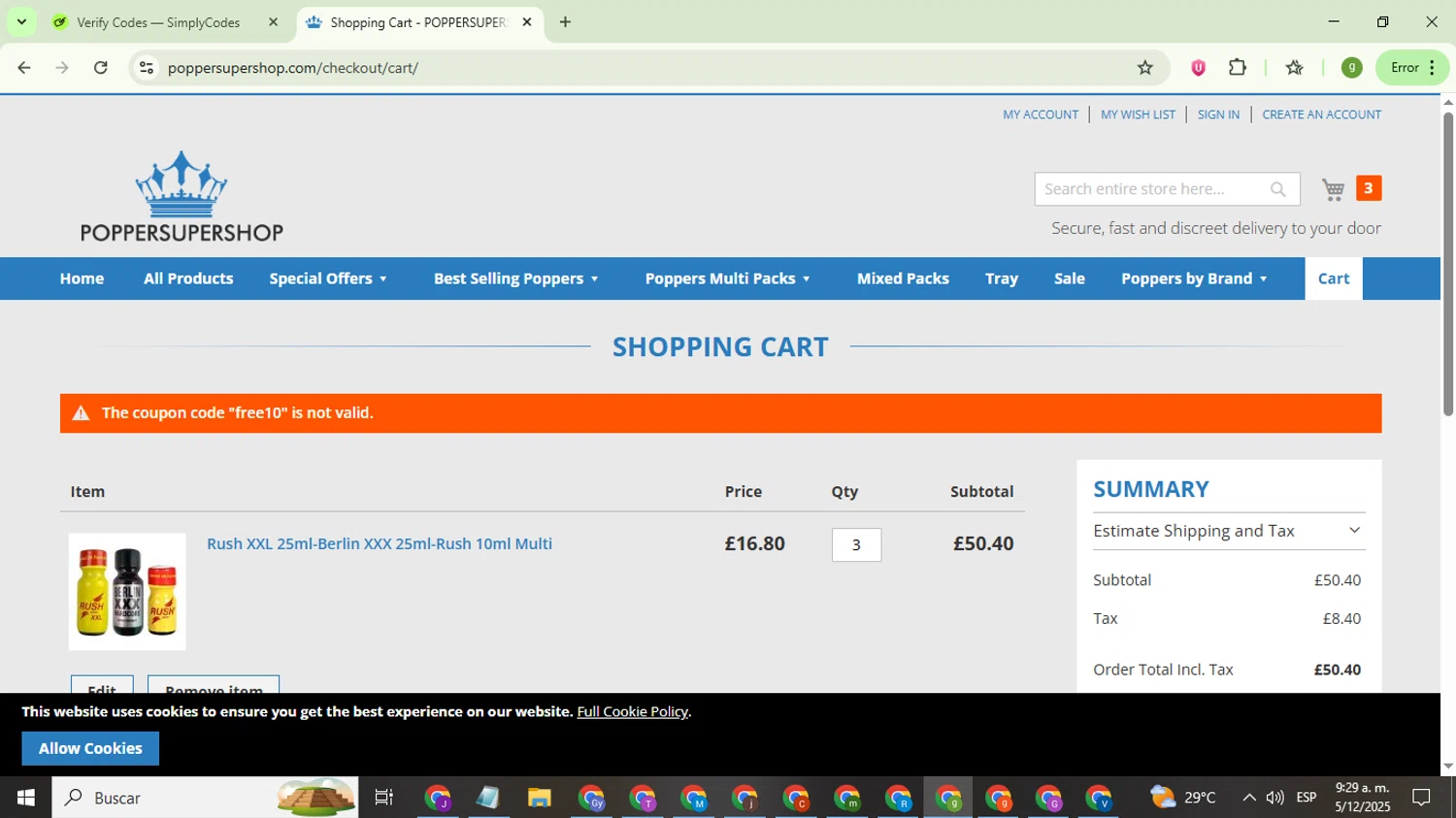Open the green profile avatar in Chrome
Image resolution: width=1456 pixels, height=818 pixels.
(1351, 68)
